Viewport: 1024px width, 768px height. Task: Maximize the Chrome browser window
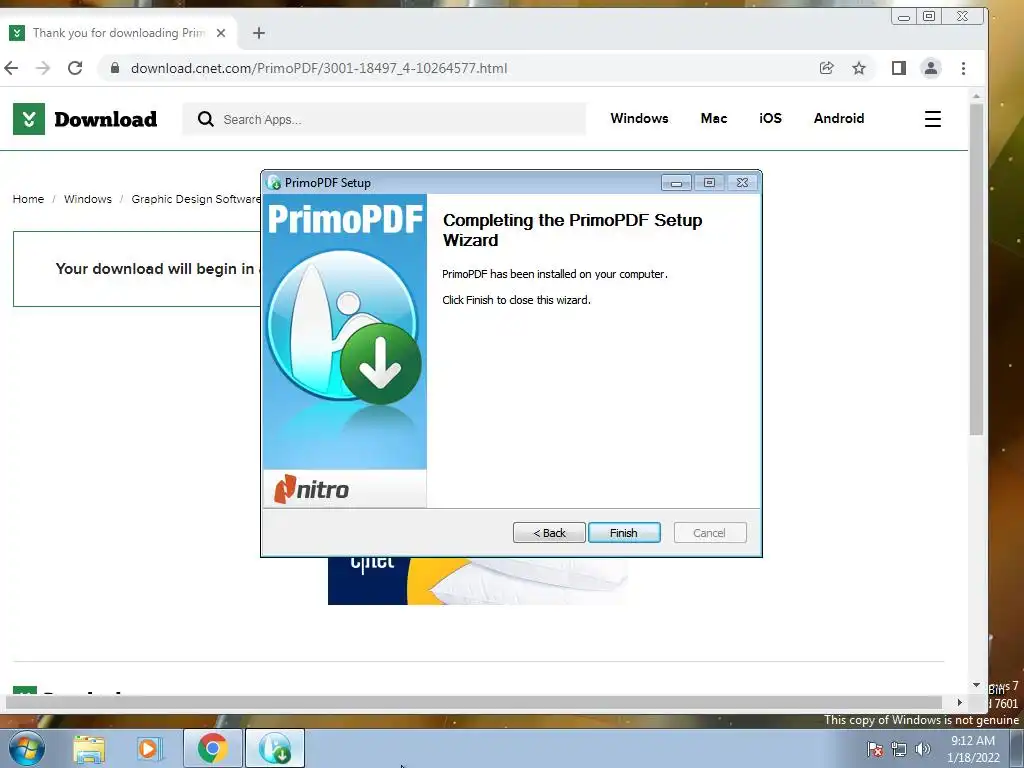tap(929, 16)
